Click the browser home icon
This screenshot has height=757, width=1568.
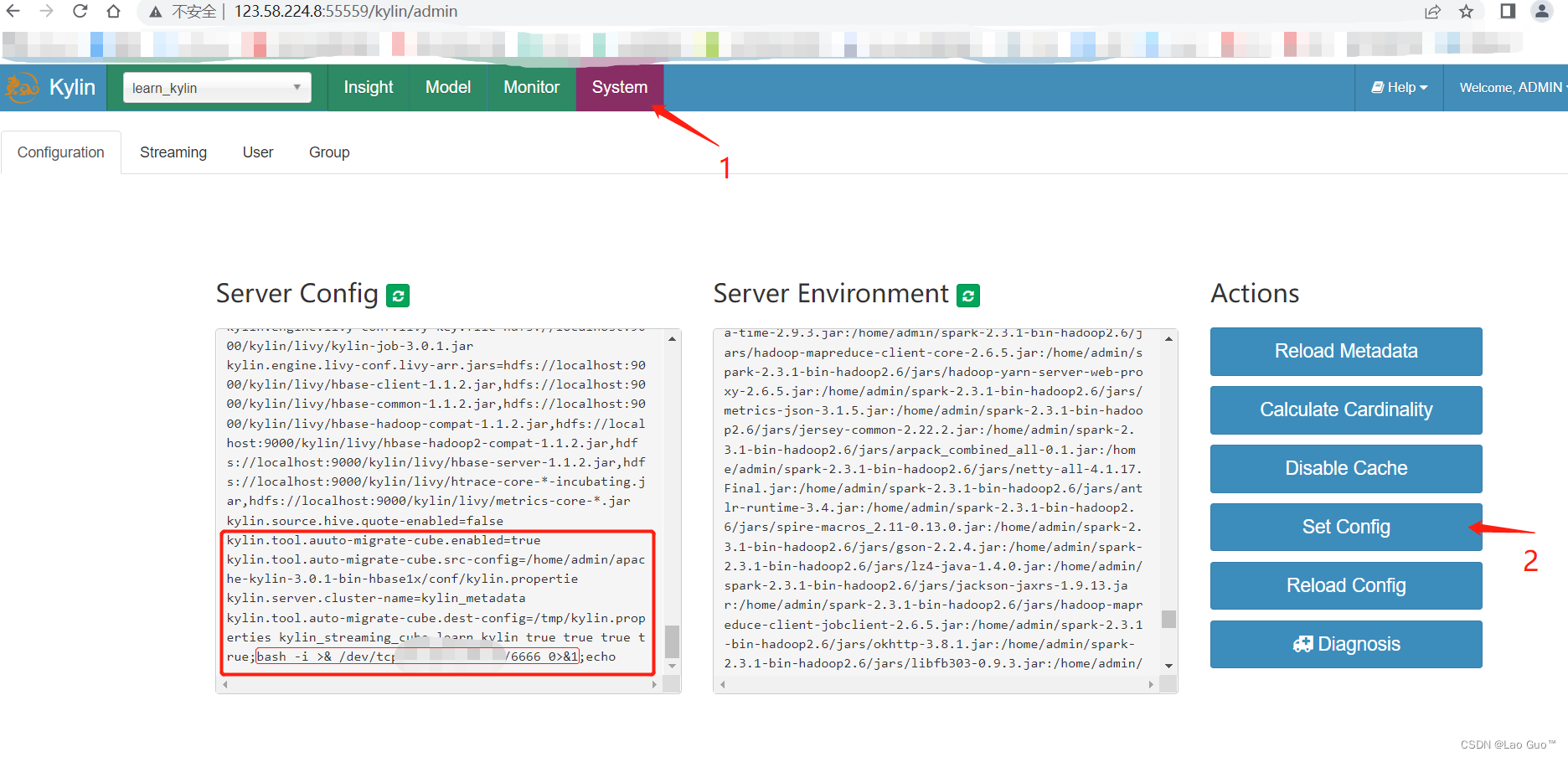tap(114, 12)
